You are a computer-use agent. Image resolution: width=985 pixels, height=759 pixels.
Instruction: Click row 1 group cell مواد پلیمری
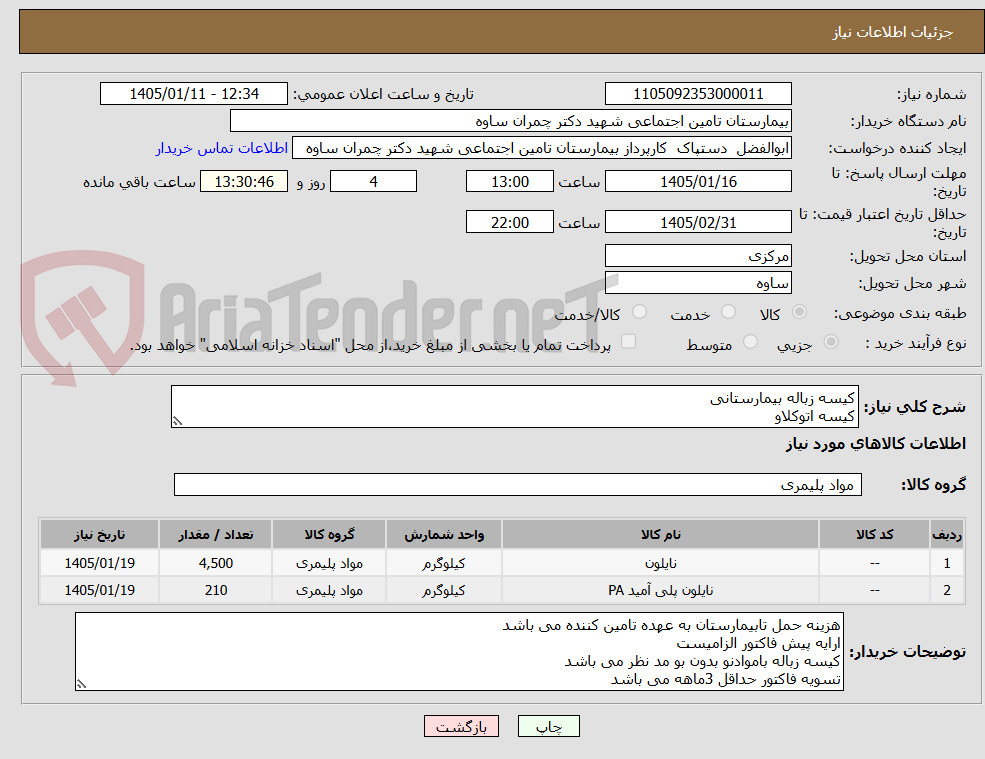coord(329,563)
